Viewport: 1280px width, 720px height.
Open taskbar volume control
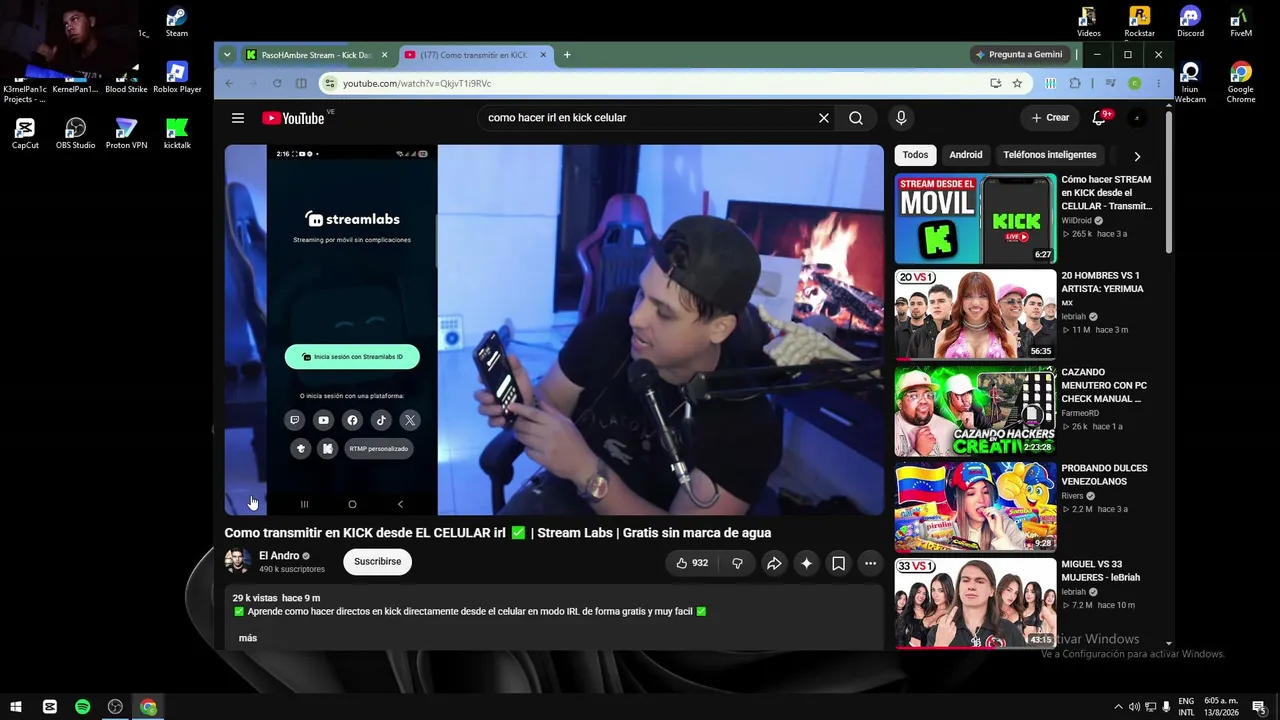coord(1134,707)
